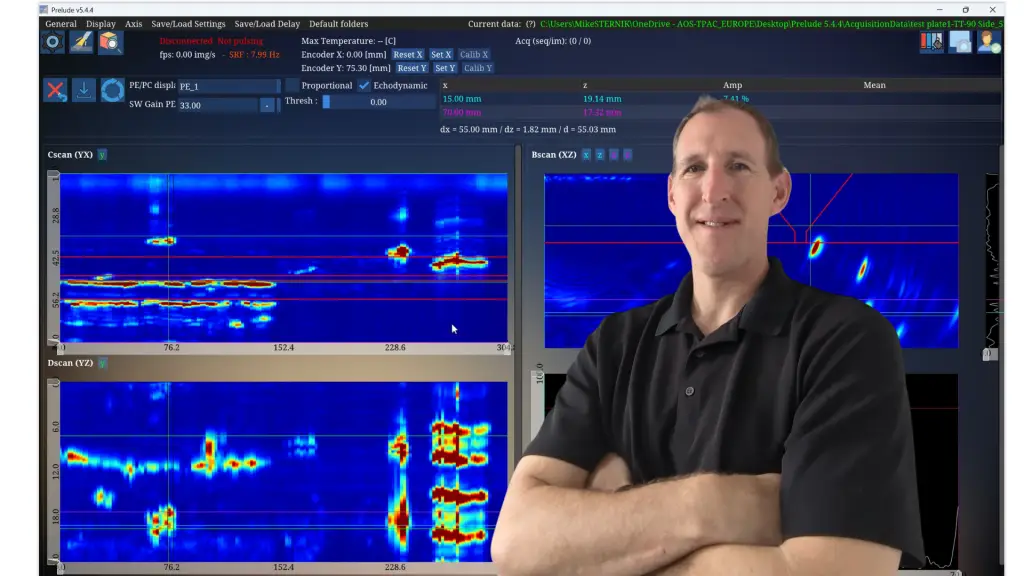This screenshot has width=1024, height=576.
Task: Uncheck the Echodynamic checkbox
Action: click(x=365, y=86)
